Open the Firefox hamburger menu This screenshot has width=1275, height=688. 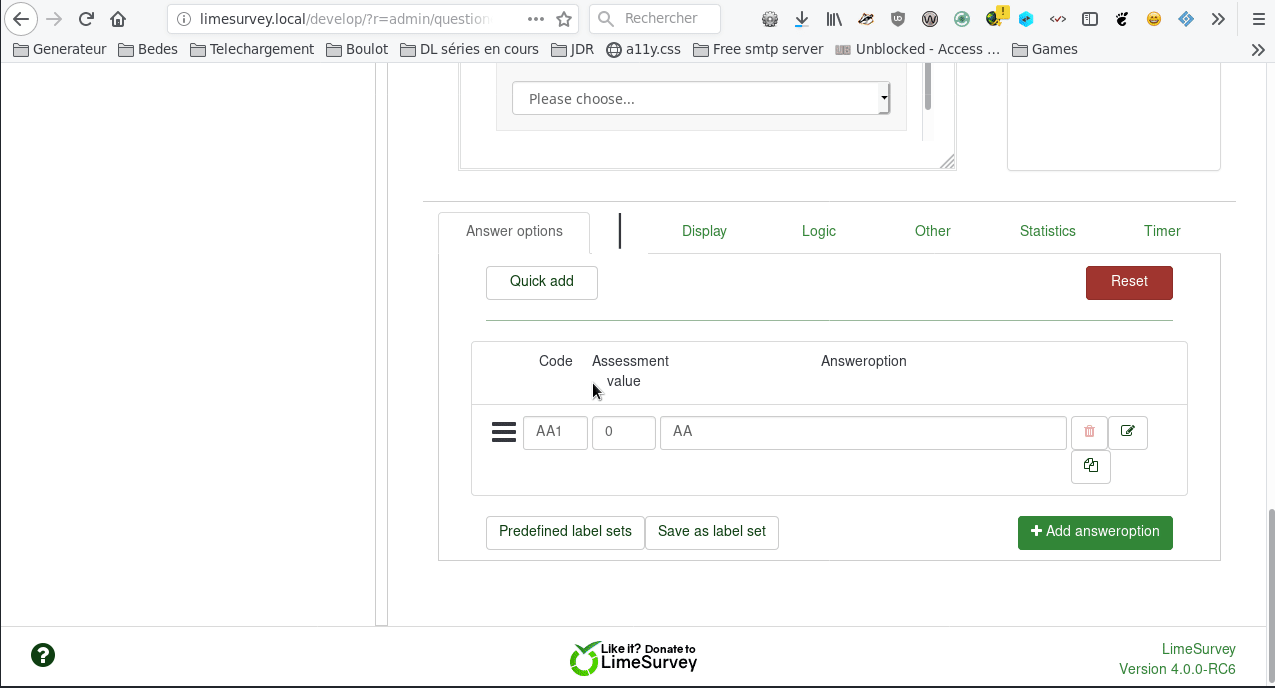click(1258, 19)
